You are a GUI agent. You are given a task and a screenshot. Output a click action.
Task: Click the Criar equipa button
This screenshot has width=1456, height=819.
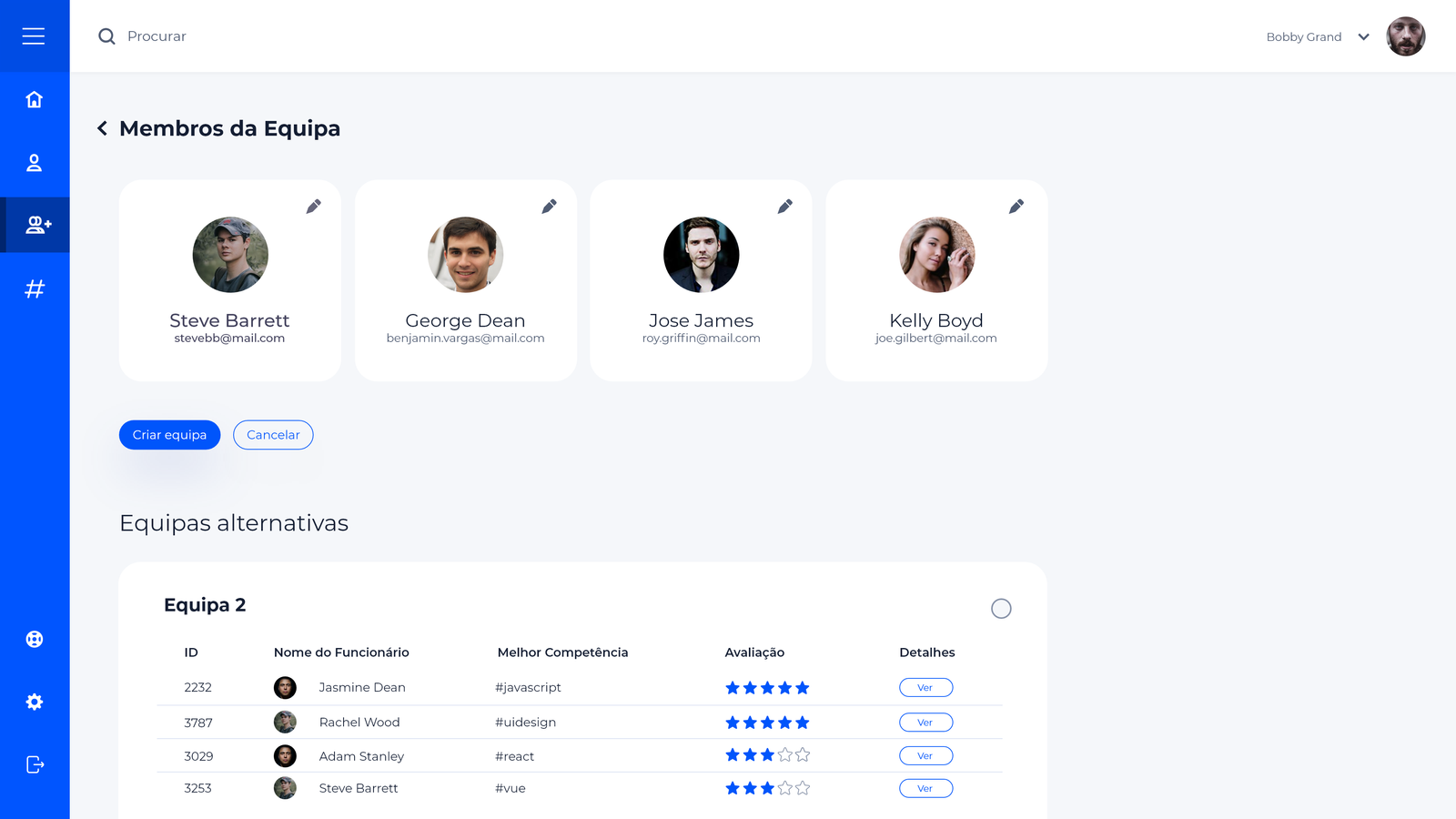[169, 435]
